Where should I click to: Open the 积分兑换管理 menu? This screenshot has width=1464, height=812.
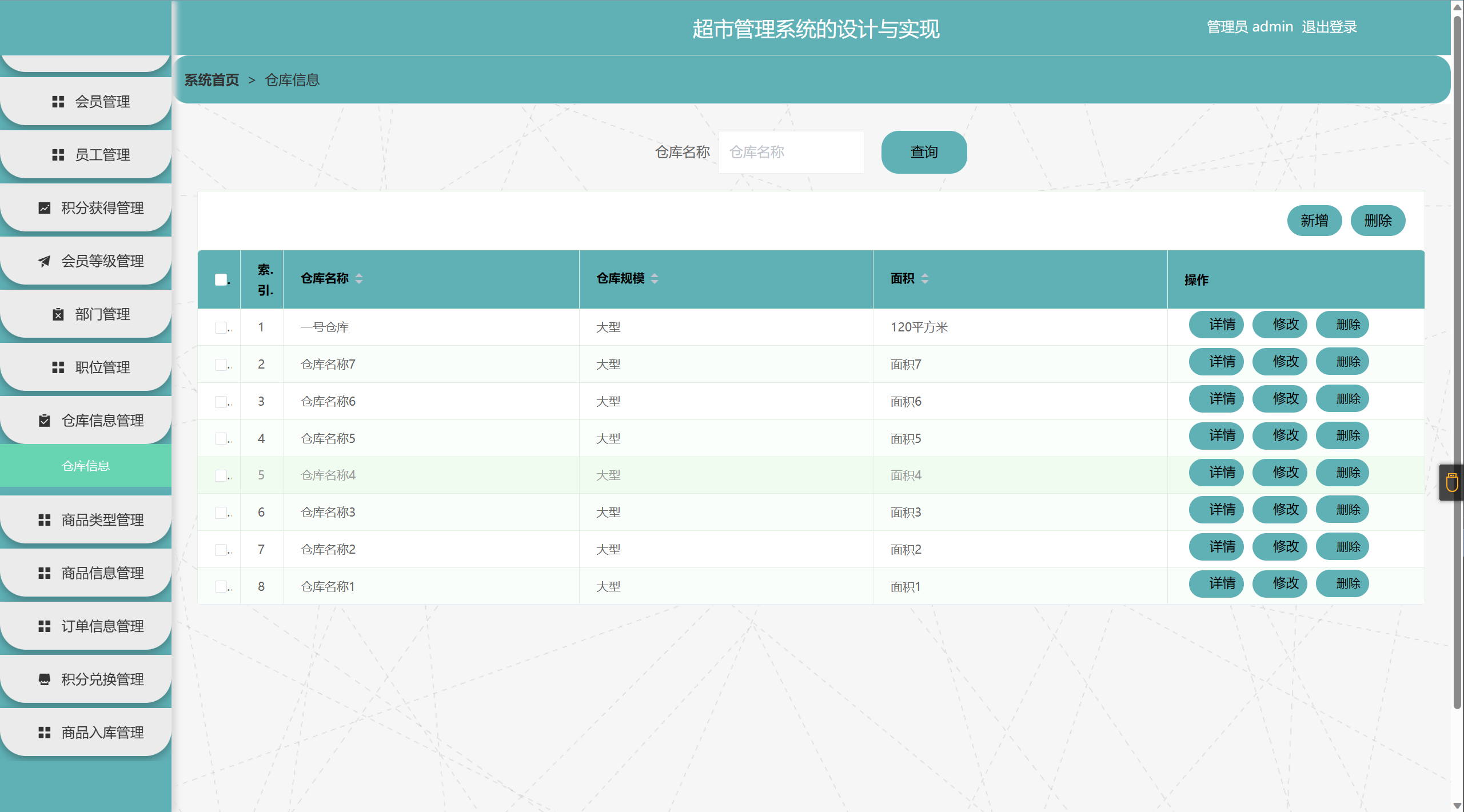pos(86,679)
